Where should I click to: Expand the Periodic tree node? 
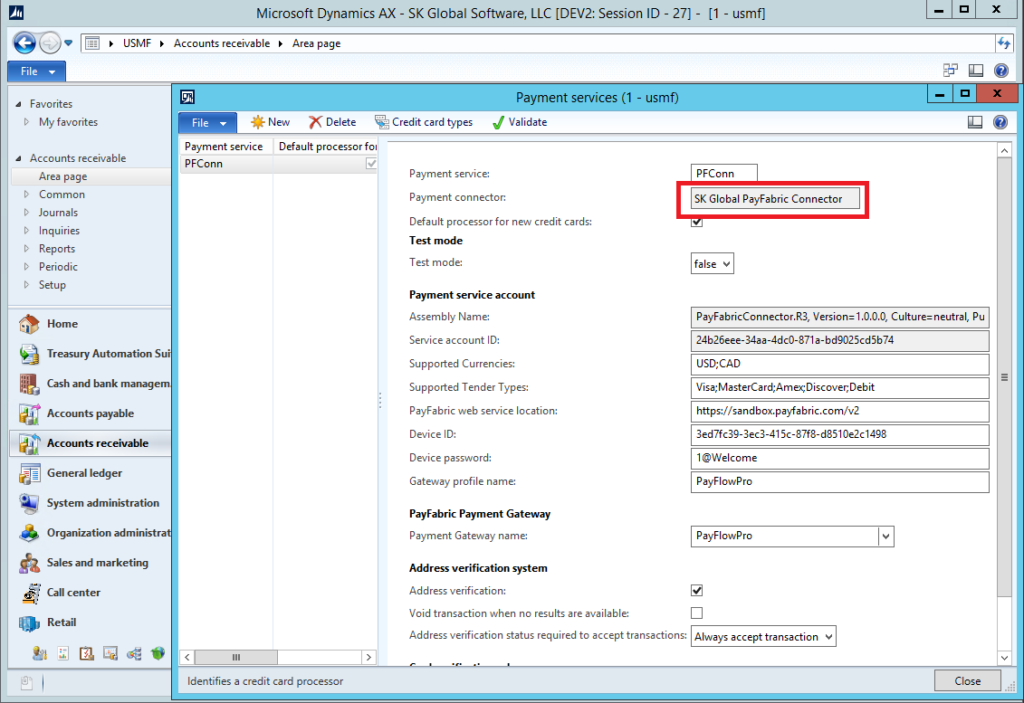pyautogui.click(x=27, y=267)
